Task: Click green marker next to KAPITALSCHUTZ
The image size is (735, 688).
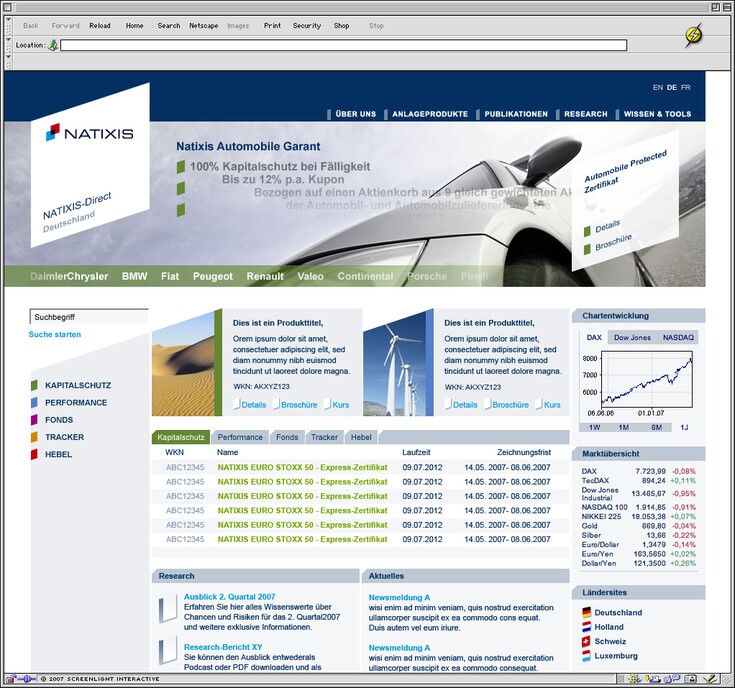Action: [x=34, y=385]
